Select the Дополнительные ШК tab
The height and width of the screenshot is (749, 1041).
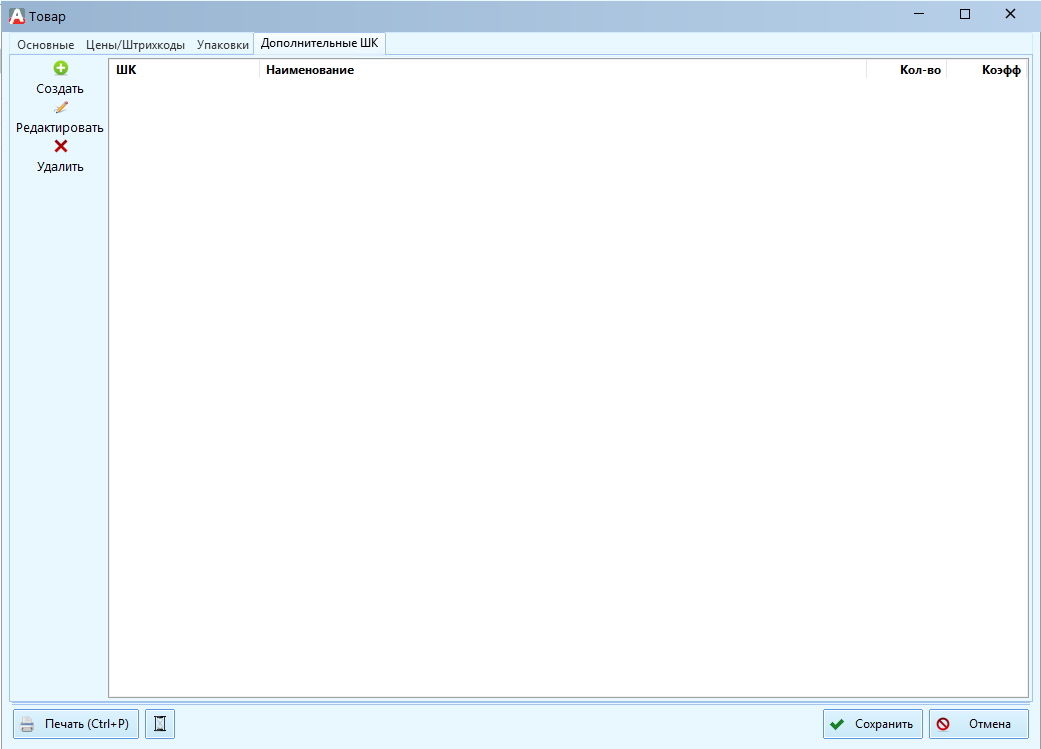(319, 43)
